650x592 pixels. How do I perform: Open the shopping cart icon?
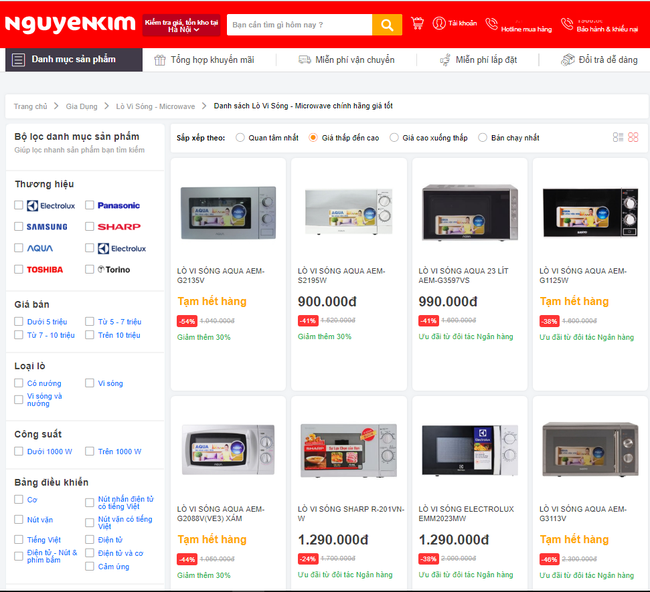[x=417, y=23]
